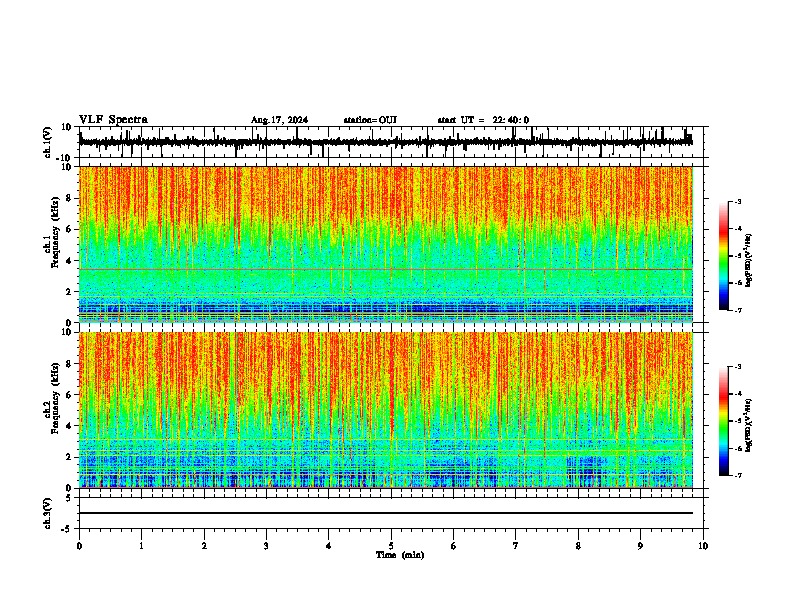Viewport: 792px width, 612px height.
Task: Click time axis tick label '5'
Action: point(391,546)
